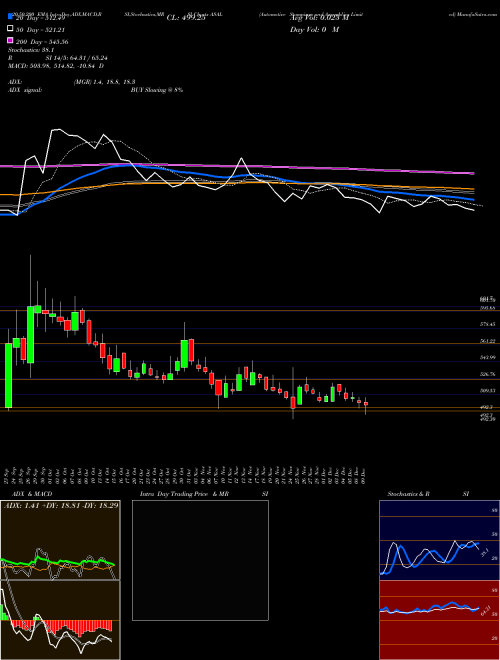Click the 'Avg Vol: 0.023 M' label

tap(319, 18)
